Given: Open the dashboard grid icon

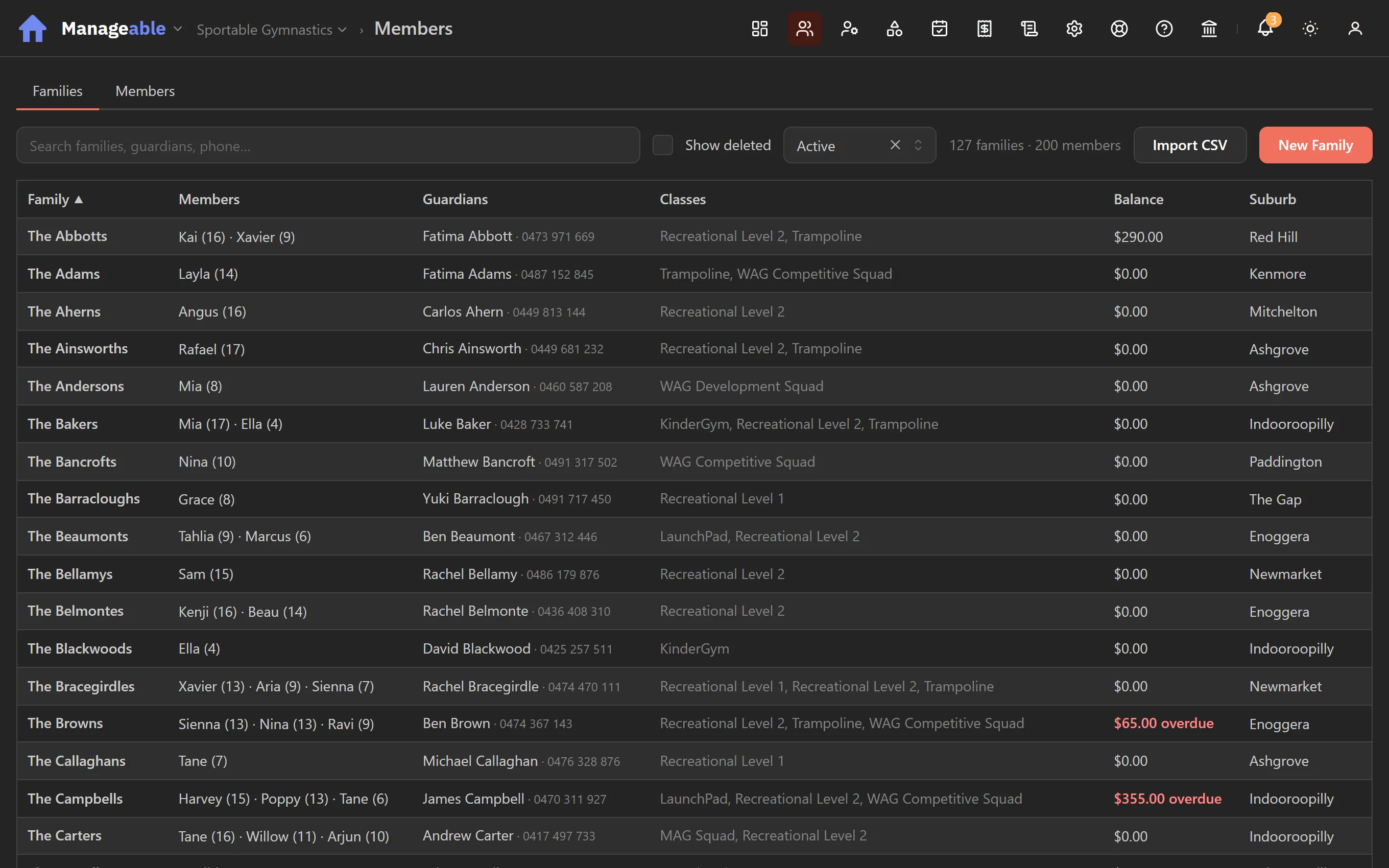Looking at the screenshot, I should pos(759,29).
